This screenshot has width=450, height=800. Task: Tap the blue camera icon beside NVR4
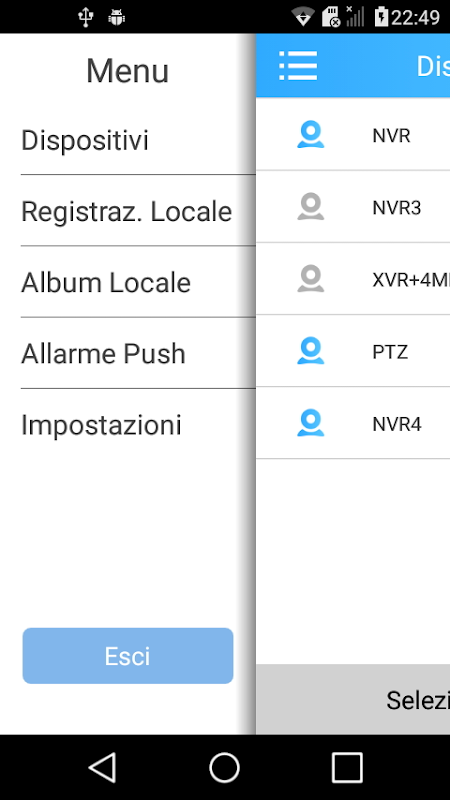[x=311, y=423]
